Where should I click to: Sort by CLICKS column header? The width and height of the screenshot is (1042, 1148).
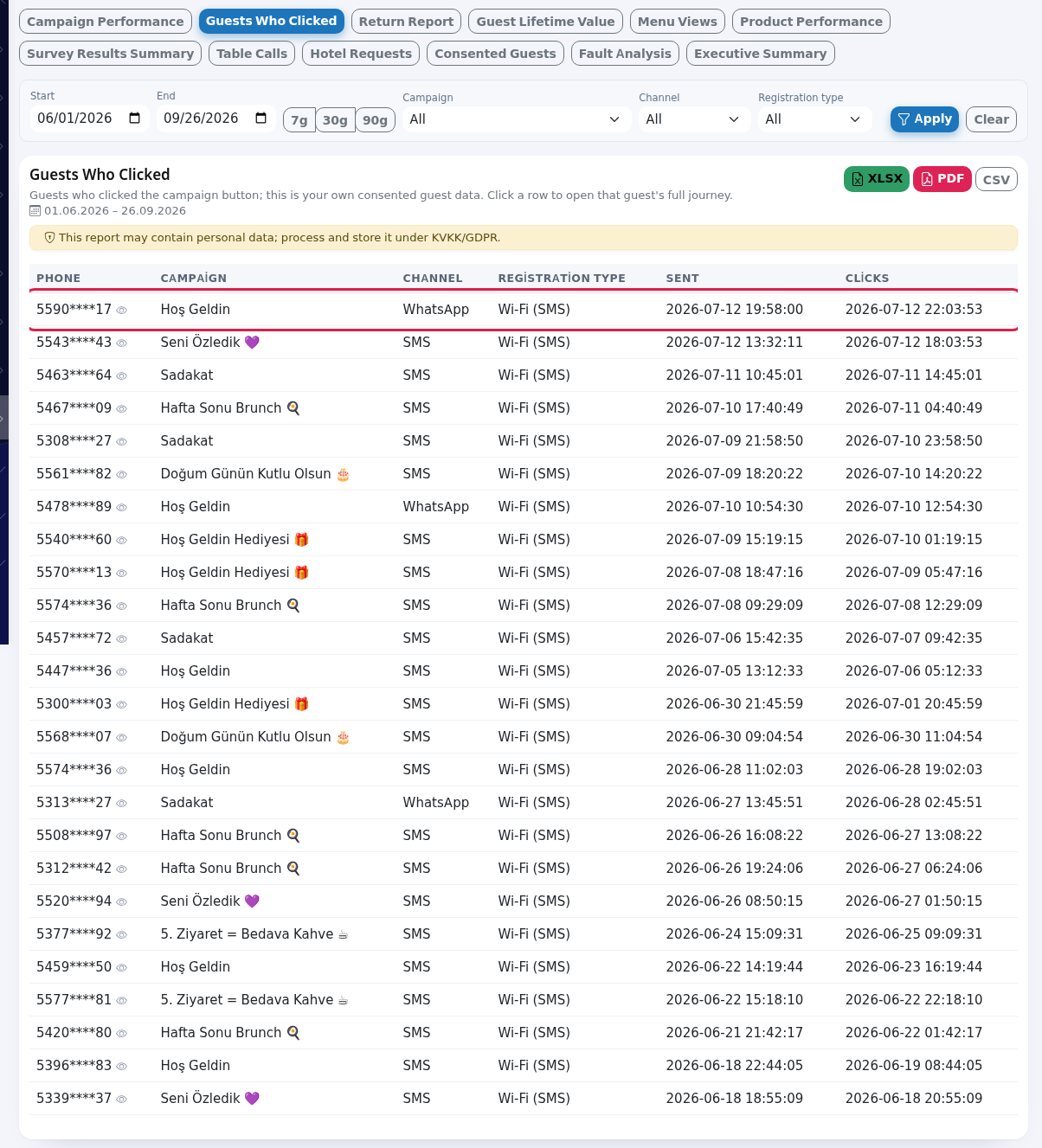867,279
